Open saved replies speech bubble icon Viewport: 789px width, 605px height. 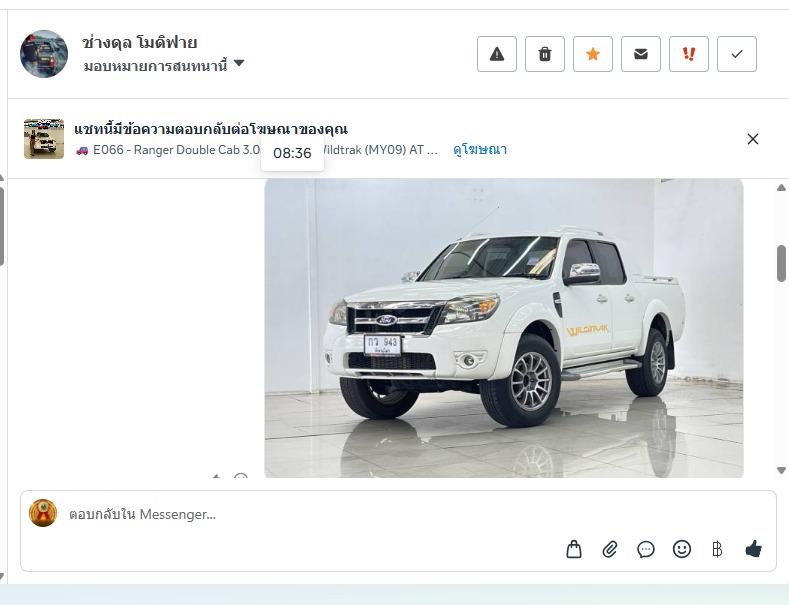(x=646, y=549)
